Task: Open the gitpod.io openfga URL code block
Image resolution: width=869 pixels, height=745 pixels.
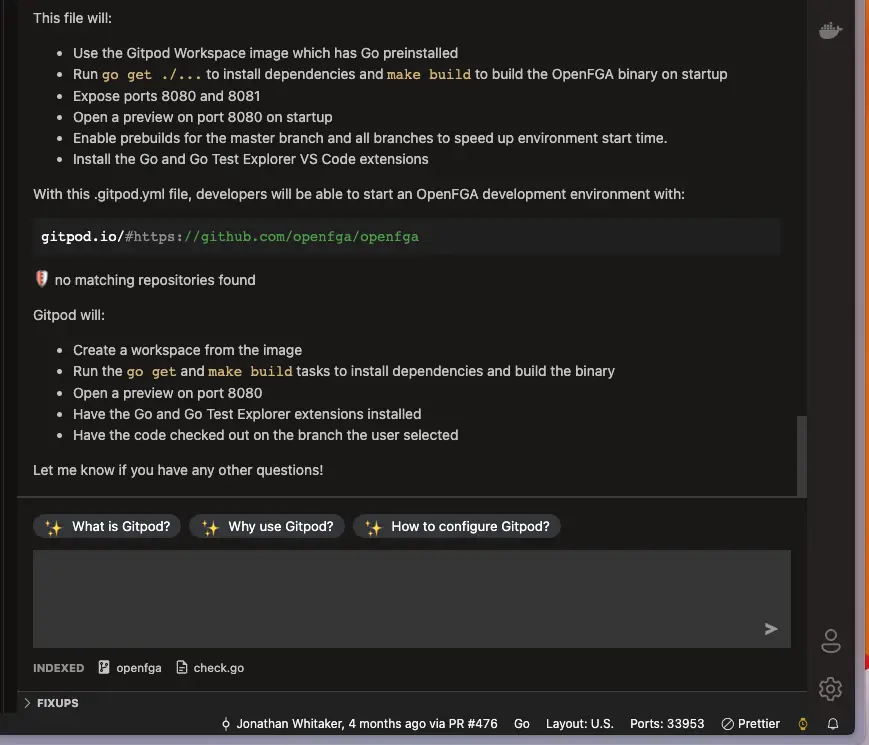Action: click(x=406, y=237)
